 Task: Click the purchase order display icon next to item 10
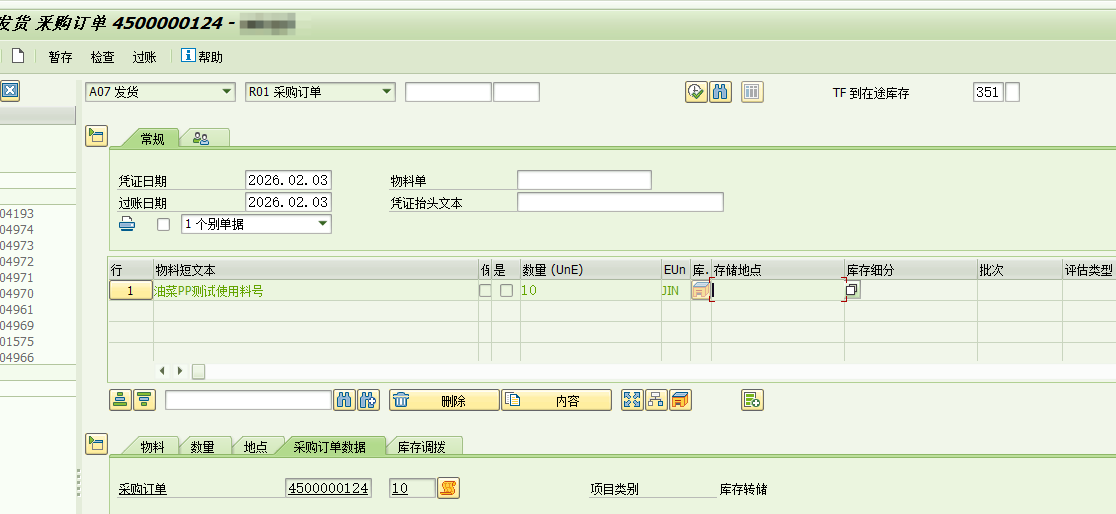point(448,488)
